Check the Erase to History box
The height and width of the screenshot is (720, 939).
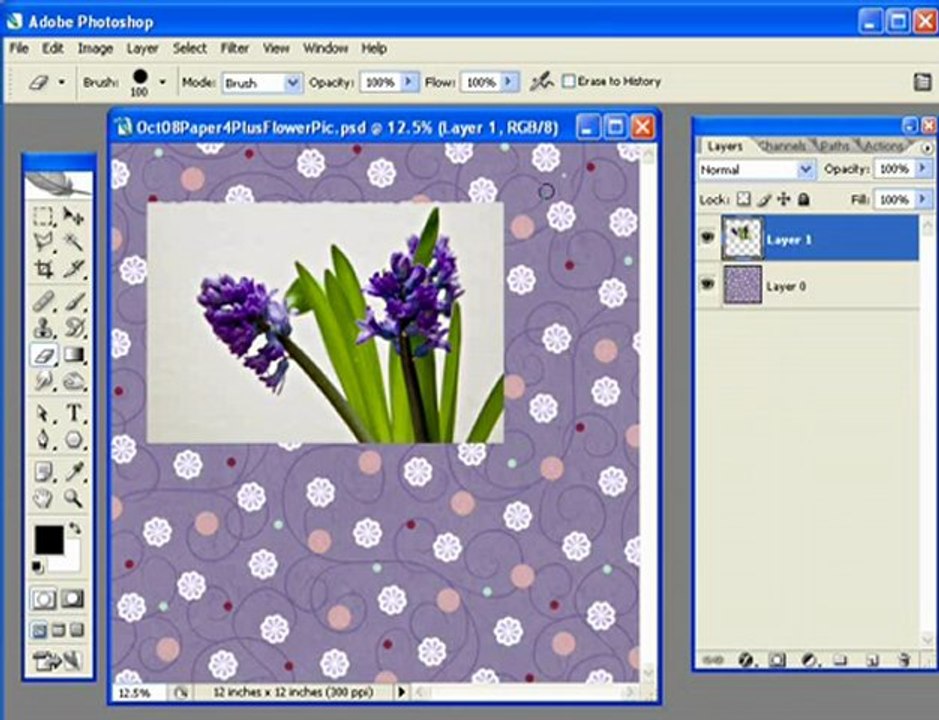[569, 81]
